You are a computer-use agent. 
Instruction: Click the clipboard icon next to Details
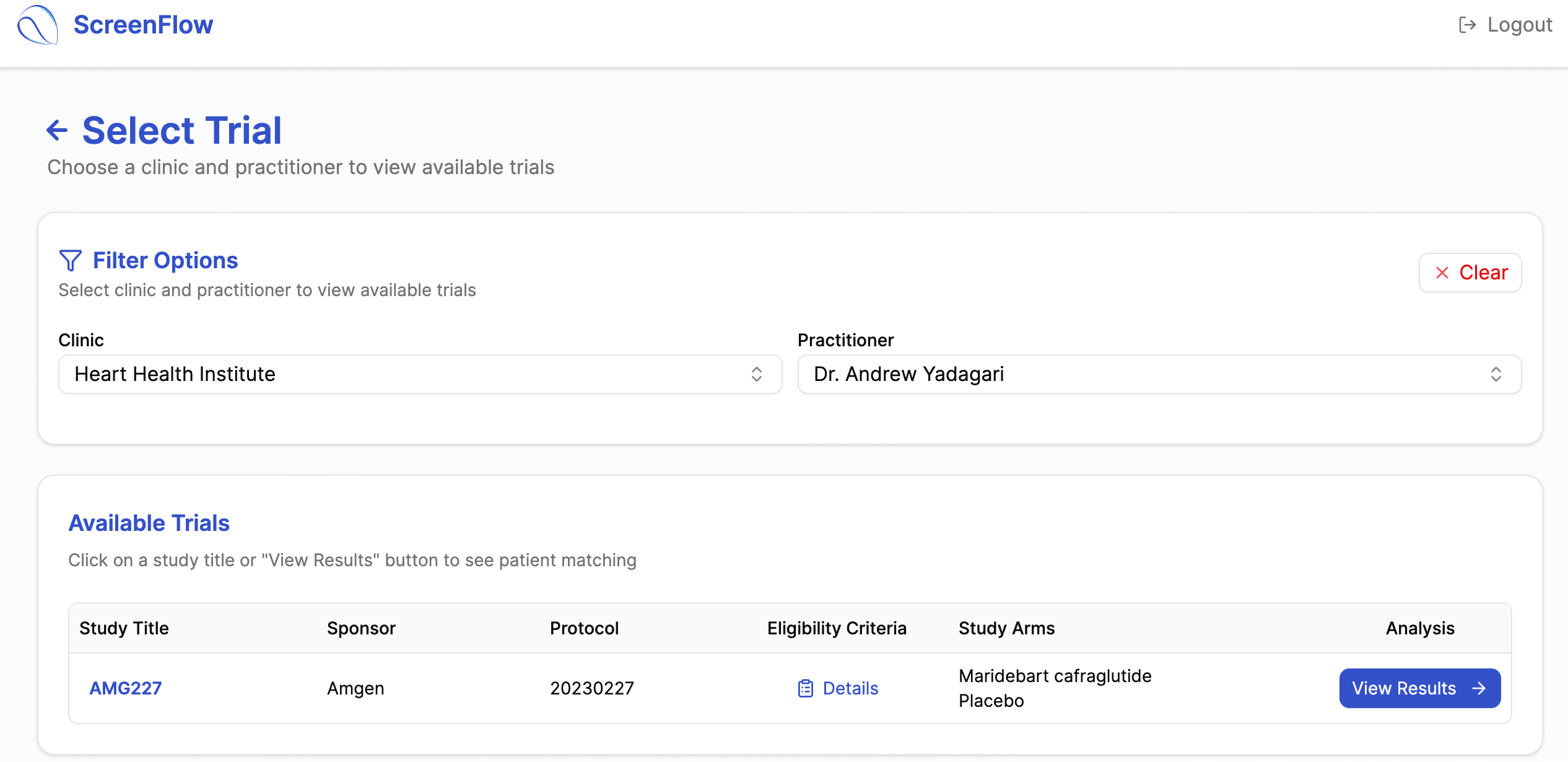coord(805,688)
